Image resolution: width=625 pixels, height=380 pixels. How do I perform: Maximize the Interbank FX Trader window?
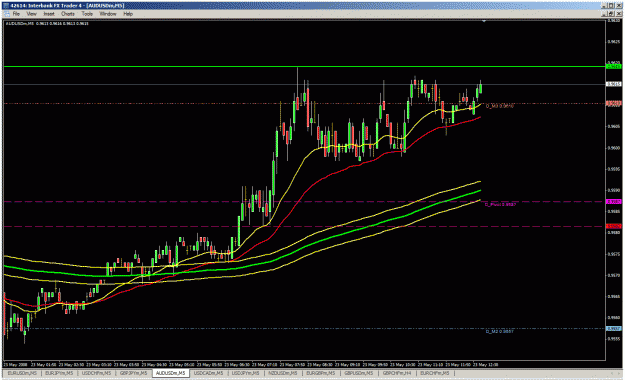[611, 6]
